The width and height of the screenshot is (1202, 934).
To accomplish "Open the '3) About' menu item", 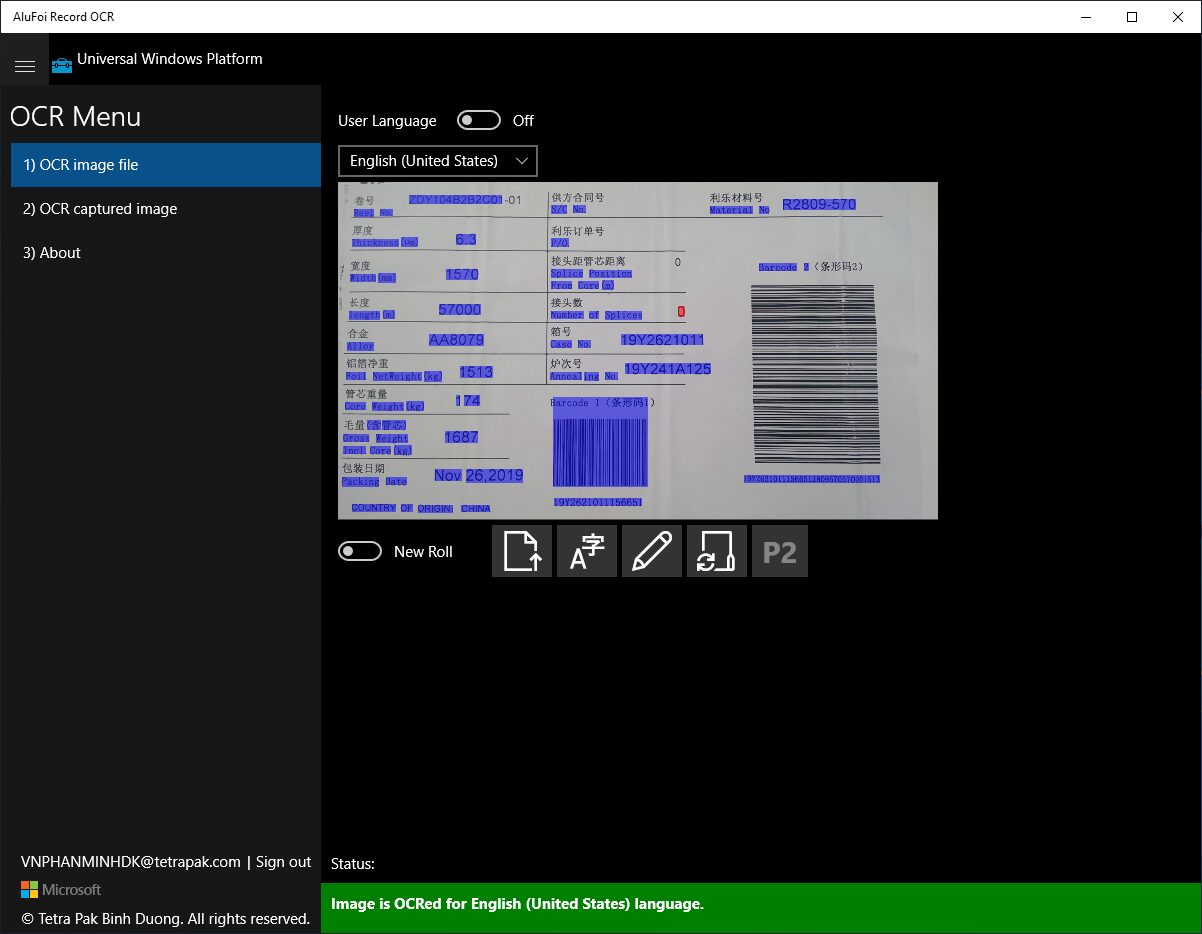I will point(166,253).
